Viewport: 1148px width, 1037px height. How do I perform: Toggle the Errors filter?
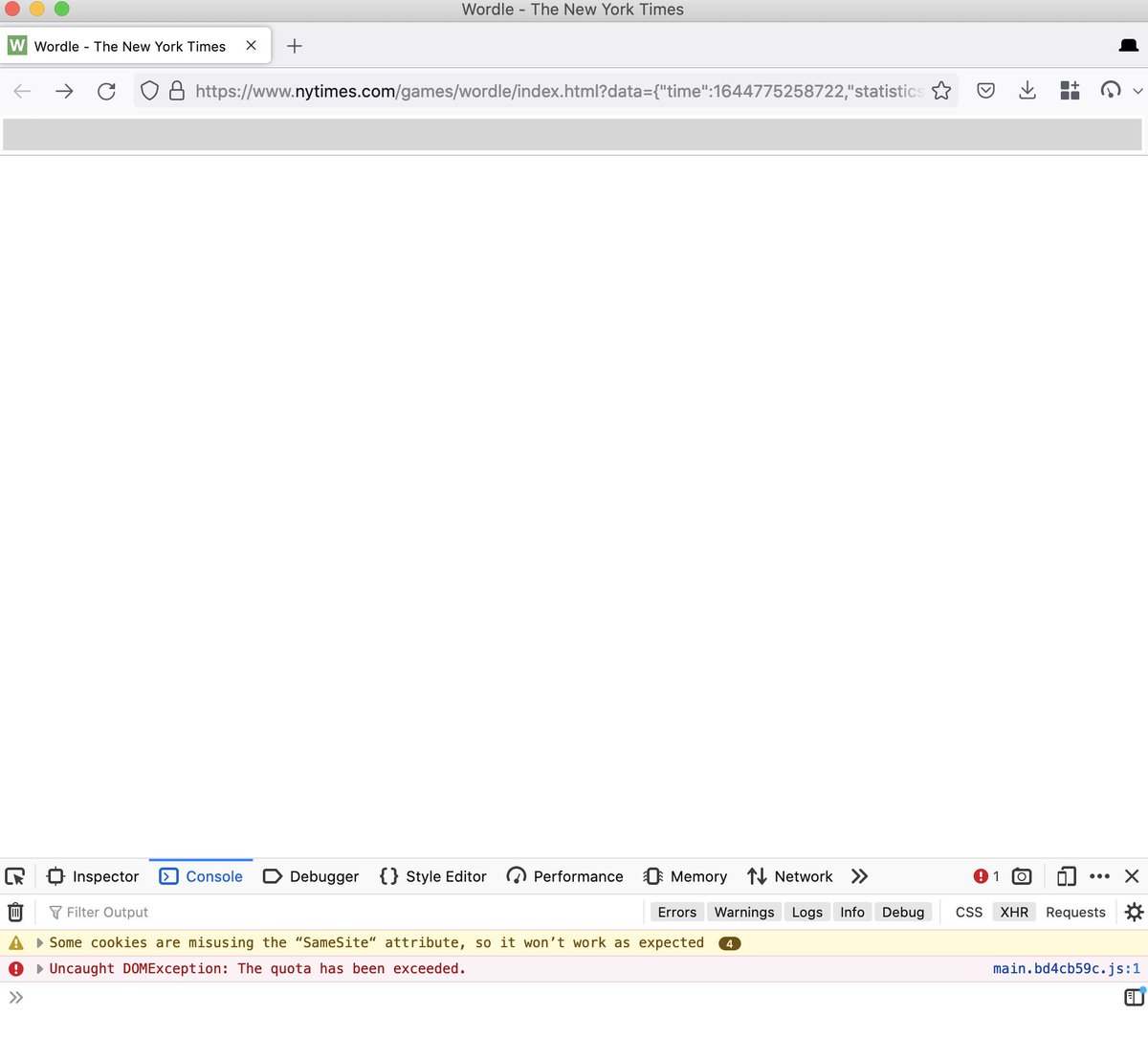(x=676, y=912)
